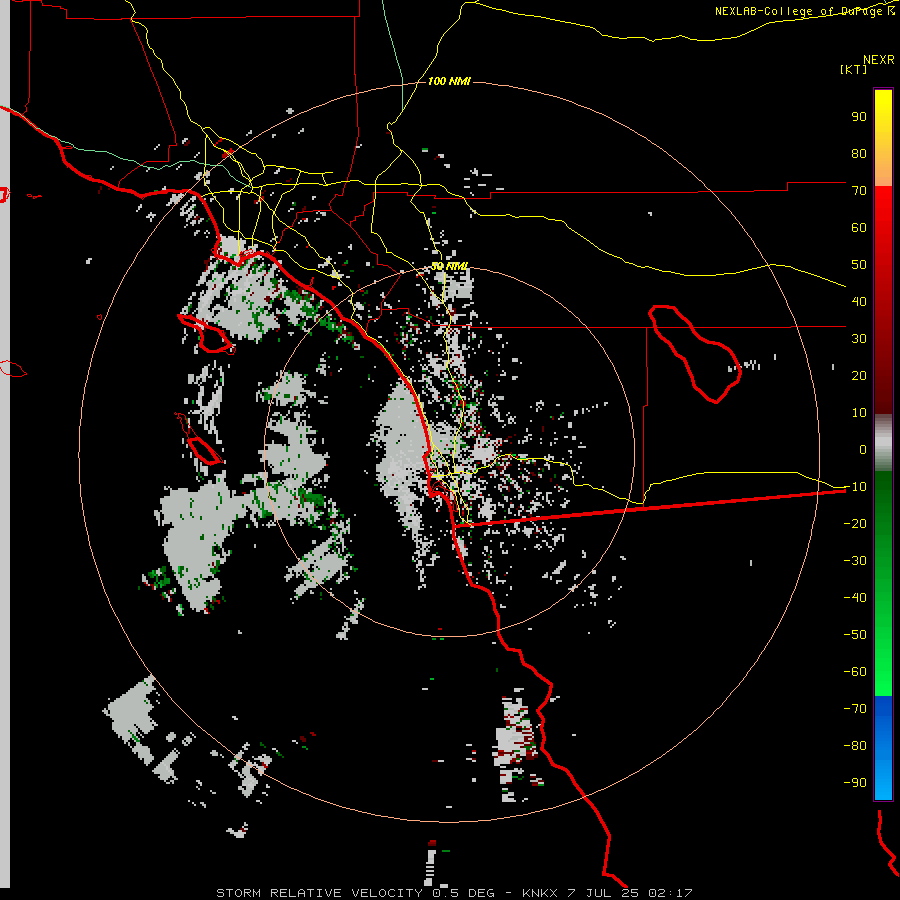Pick the gray zero-velocity segment of color bar
This screenshot has height=900, width=900.
pos(883,443)
